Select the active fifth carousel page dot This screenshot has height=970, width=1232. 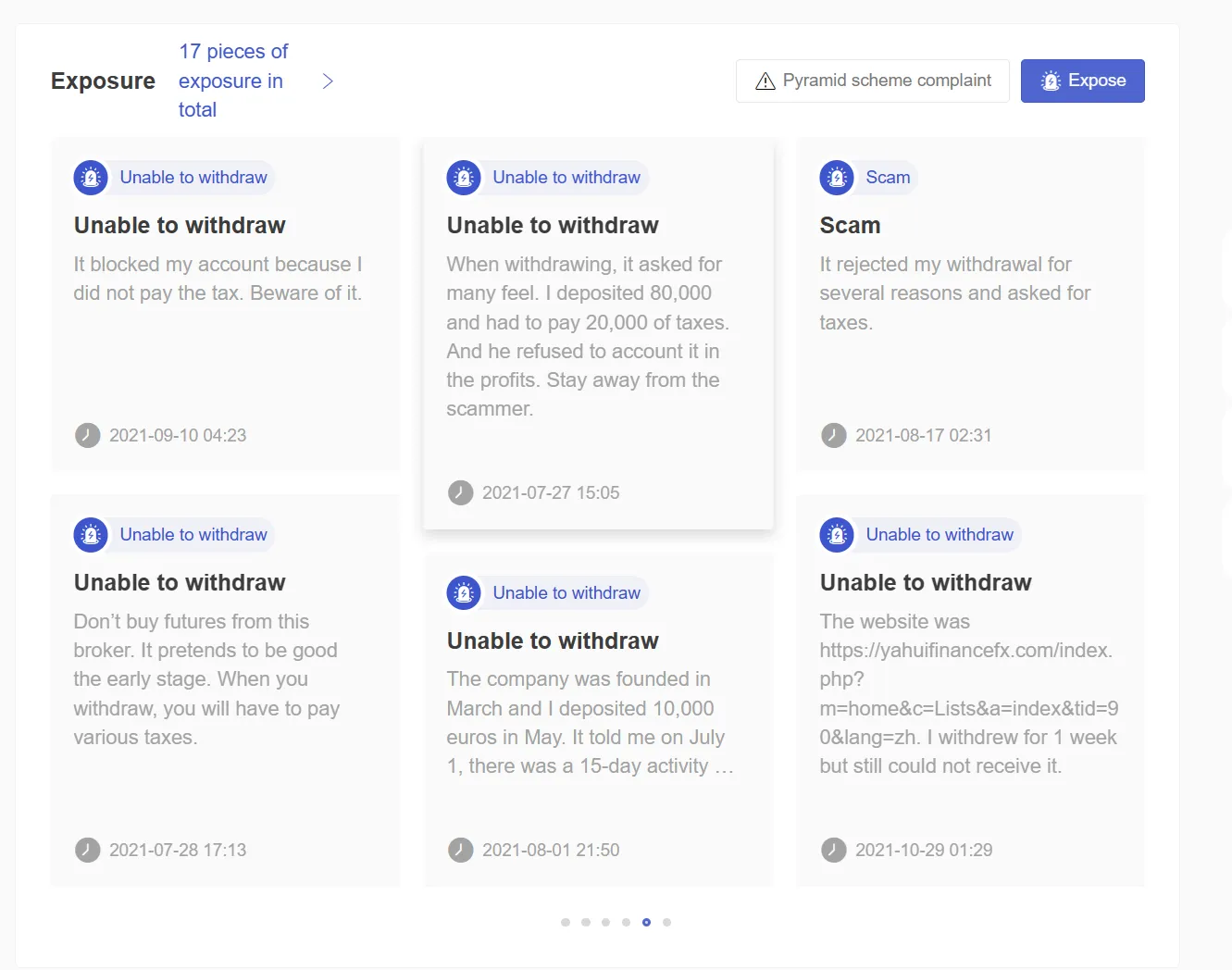647,922
